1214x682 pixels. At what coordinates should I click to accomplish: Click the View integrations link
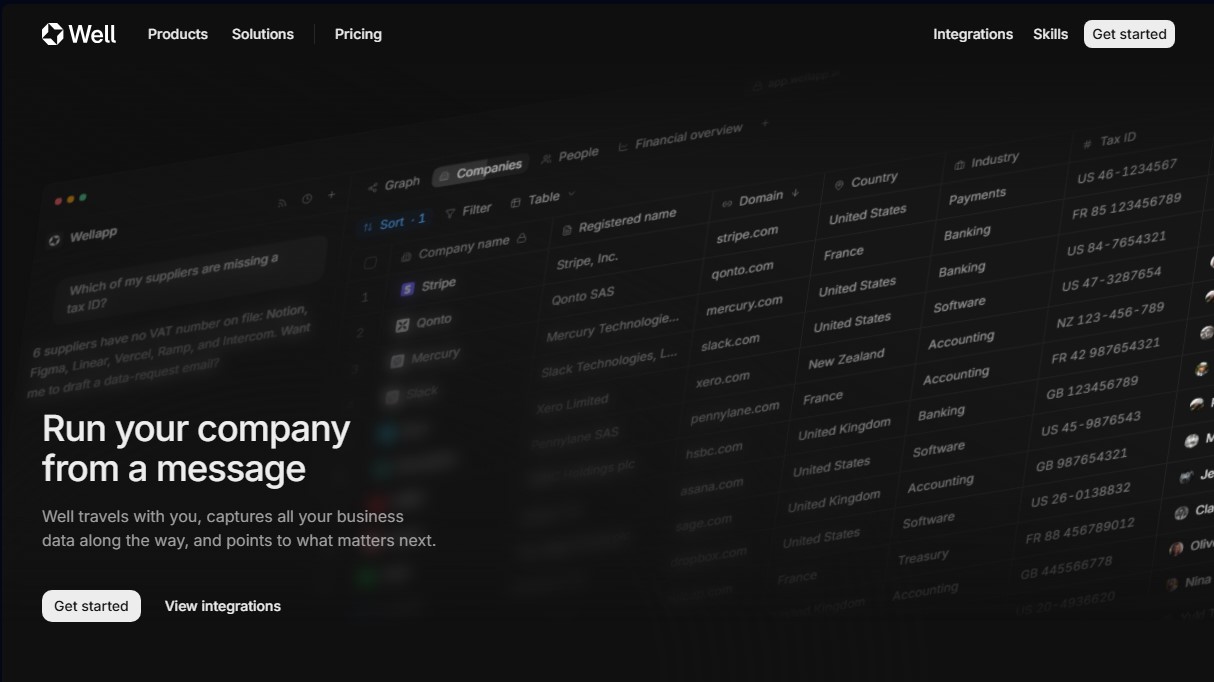223,606
